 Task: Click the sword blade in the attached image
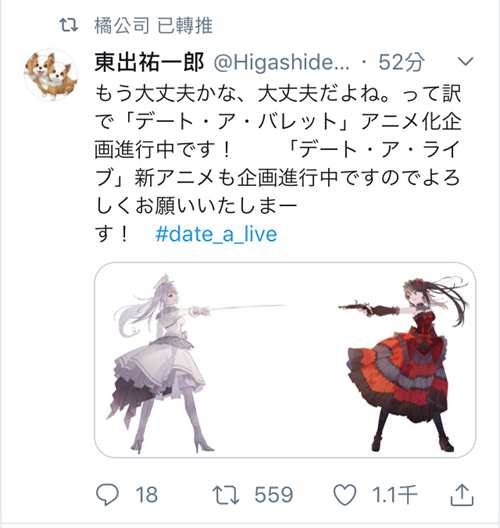click(247, 307)
